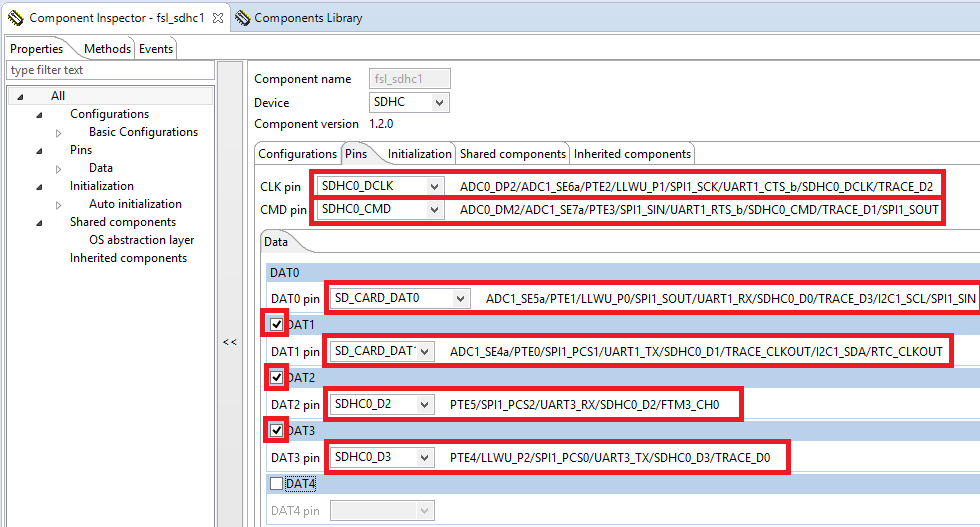Select OS abstraction layer tree item
The width and height of the screenshot is (980, 527).
tap(141, 240)
